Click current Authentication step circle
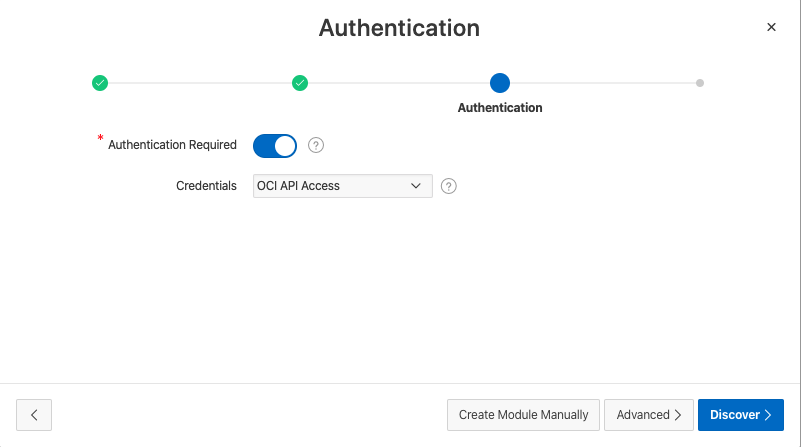This screenshot has width=801, height=447. (500, 83)
